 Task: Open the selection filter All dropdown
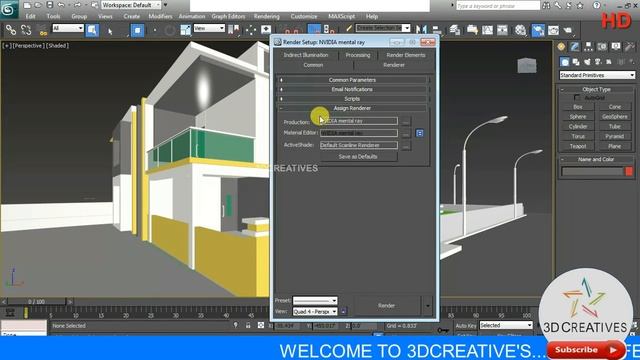click(68, 28)
